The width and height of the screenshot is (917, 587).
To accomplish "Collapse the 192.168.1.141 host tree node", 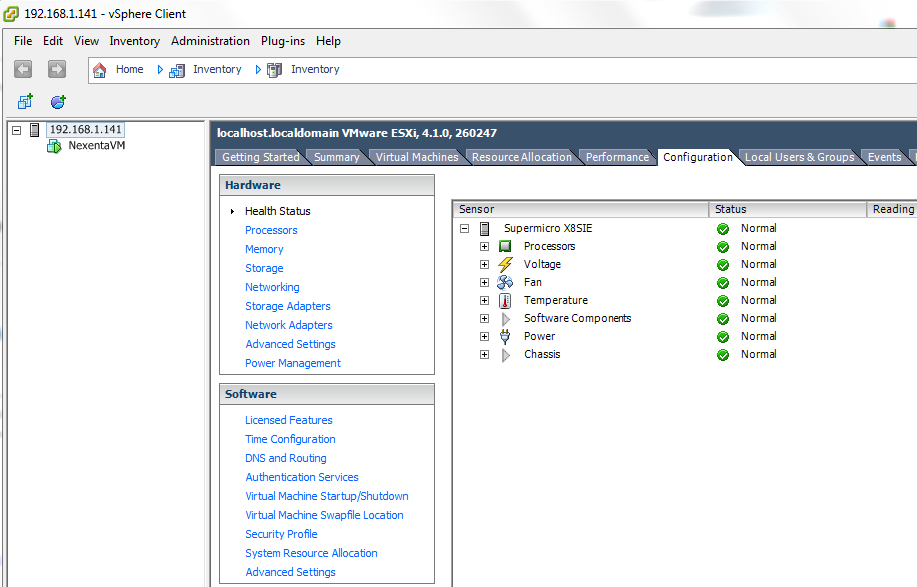I will (x=16, y=130).
